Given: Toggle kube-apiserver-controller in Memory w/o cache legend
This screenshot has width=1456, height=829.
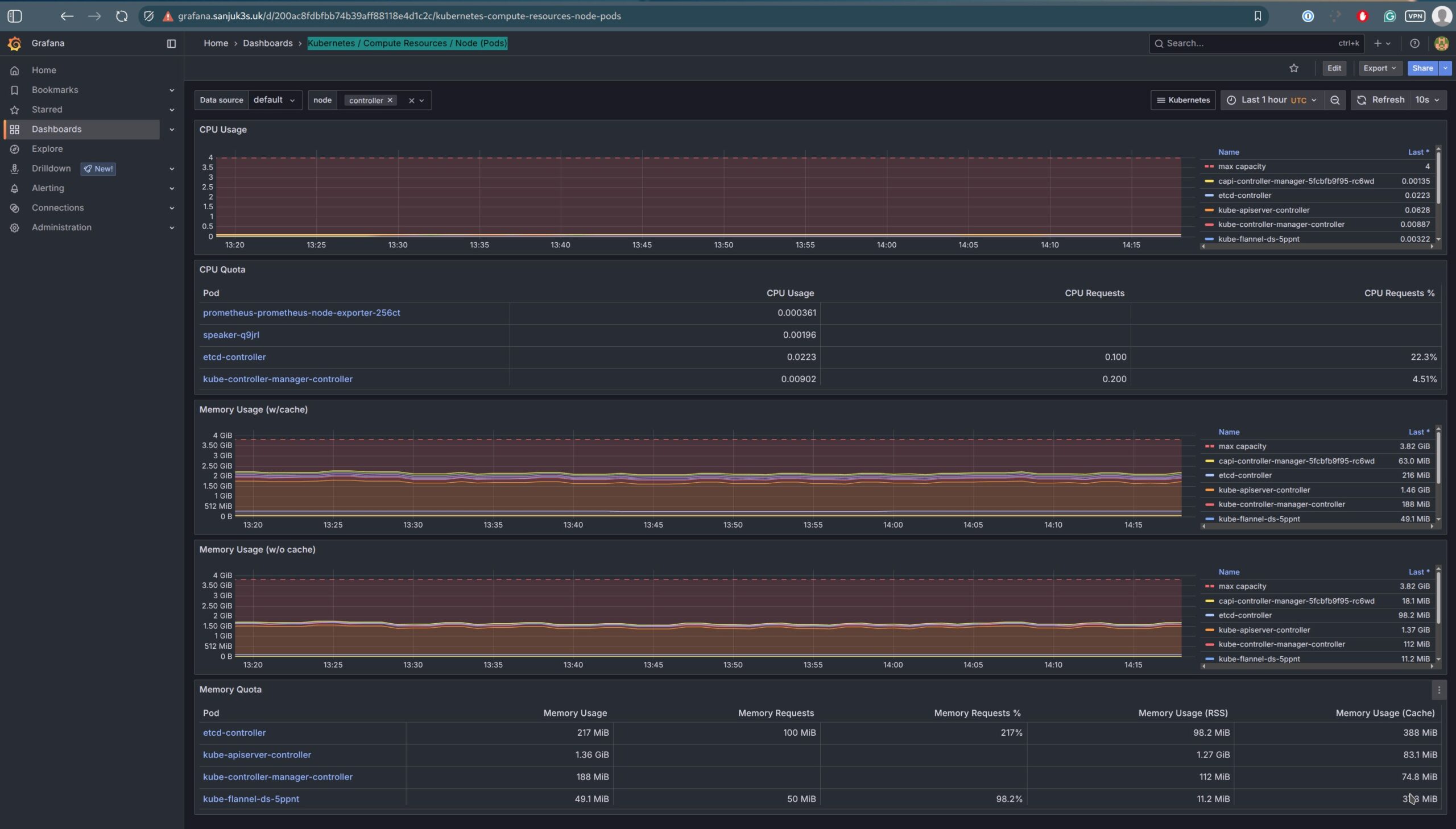Looking at the screenshot, I should point(1264,631).
